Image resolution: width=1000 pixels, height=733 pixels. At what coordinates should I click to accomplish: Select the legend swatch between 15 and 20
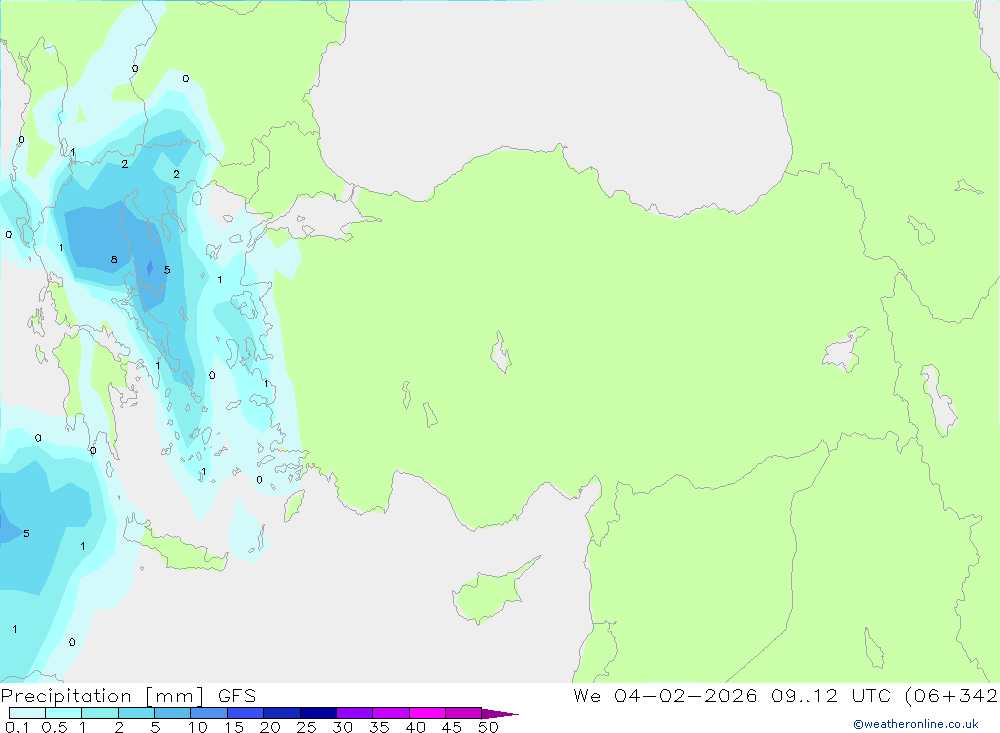pos(245,713)
